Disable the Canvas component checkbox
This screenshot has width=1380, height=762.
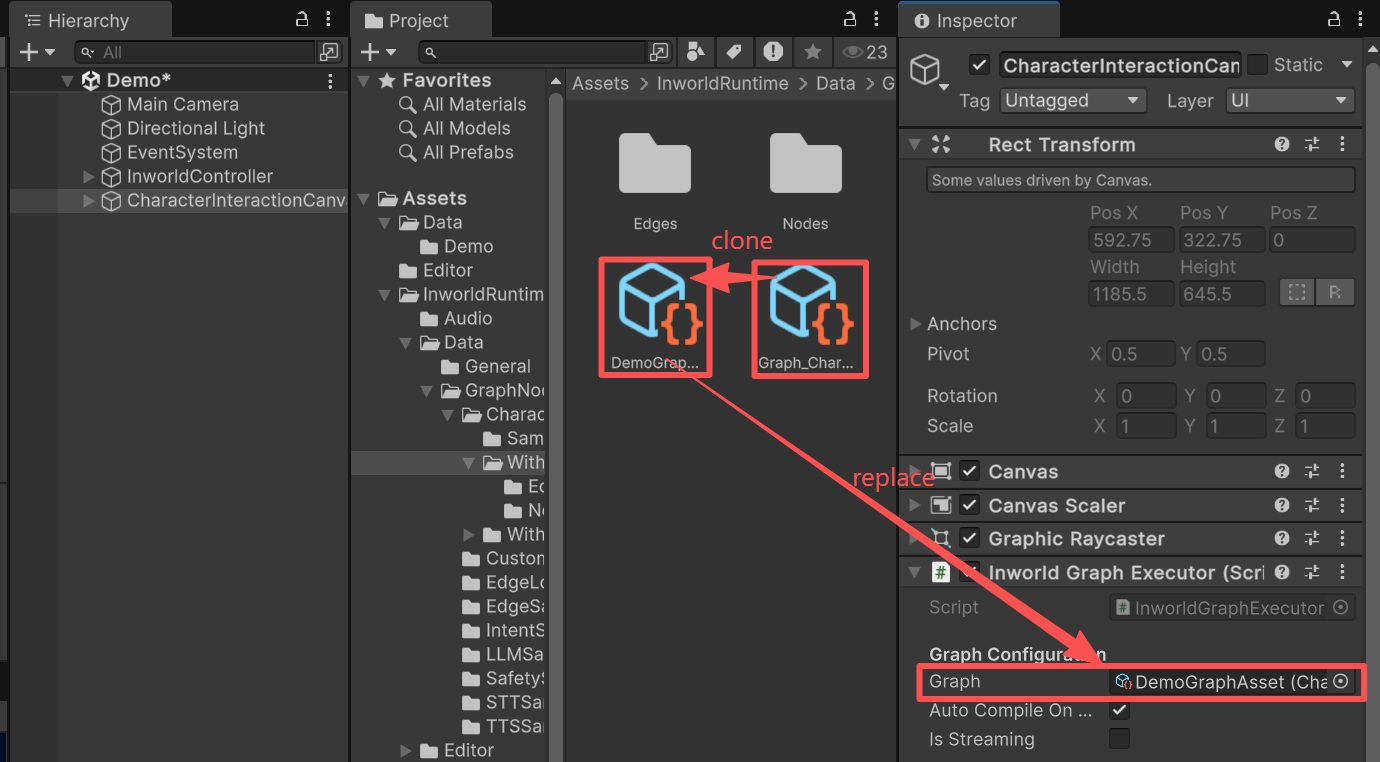click(x=969, y=472)
